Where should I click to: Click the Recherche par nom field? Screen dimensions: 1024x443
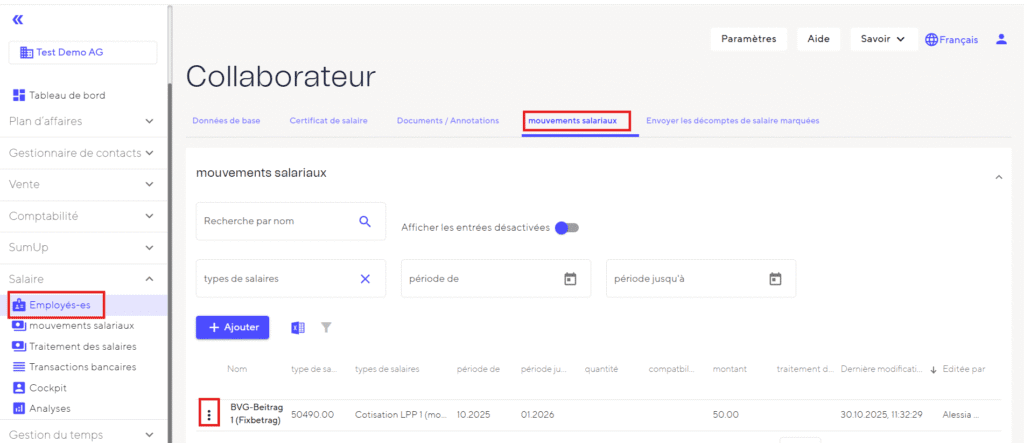275,221
